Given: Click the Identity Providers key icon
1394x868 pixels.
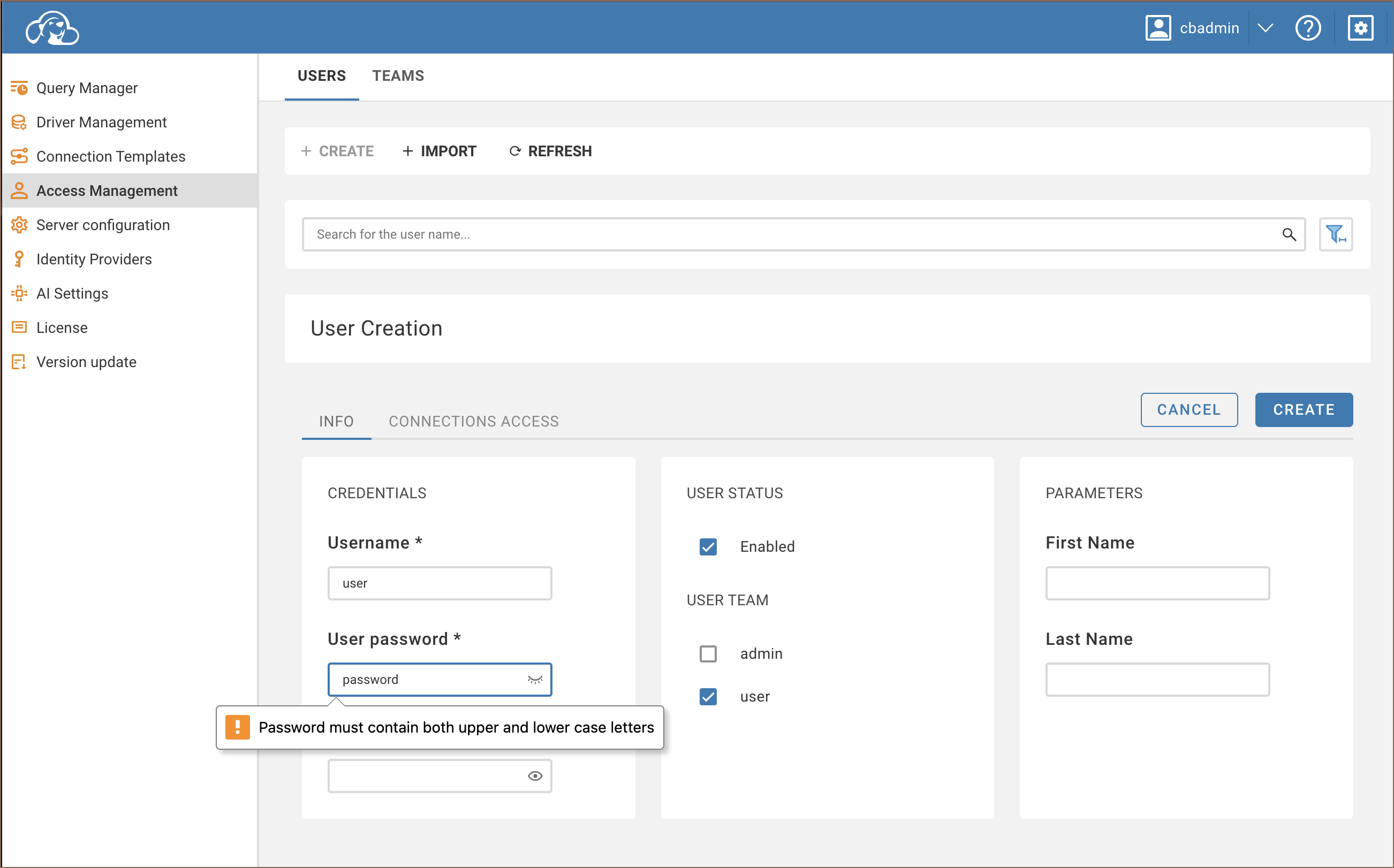Looking at the screenshot, I should pyautogui.click(x=19, y=259).
